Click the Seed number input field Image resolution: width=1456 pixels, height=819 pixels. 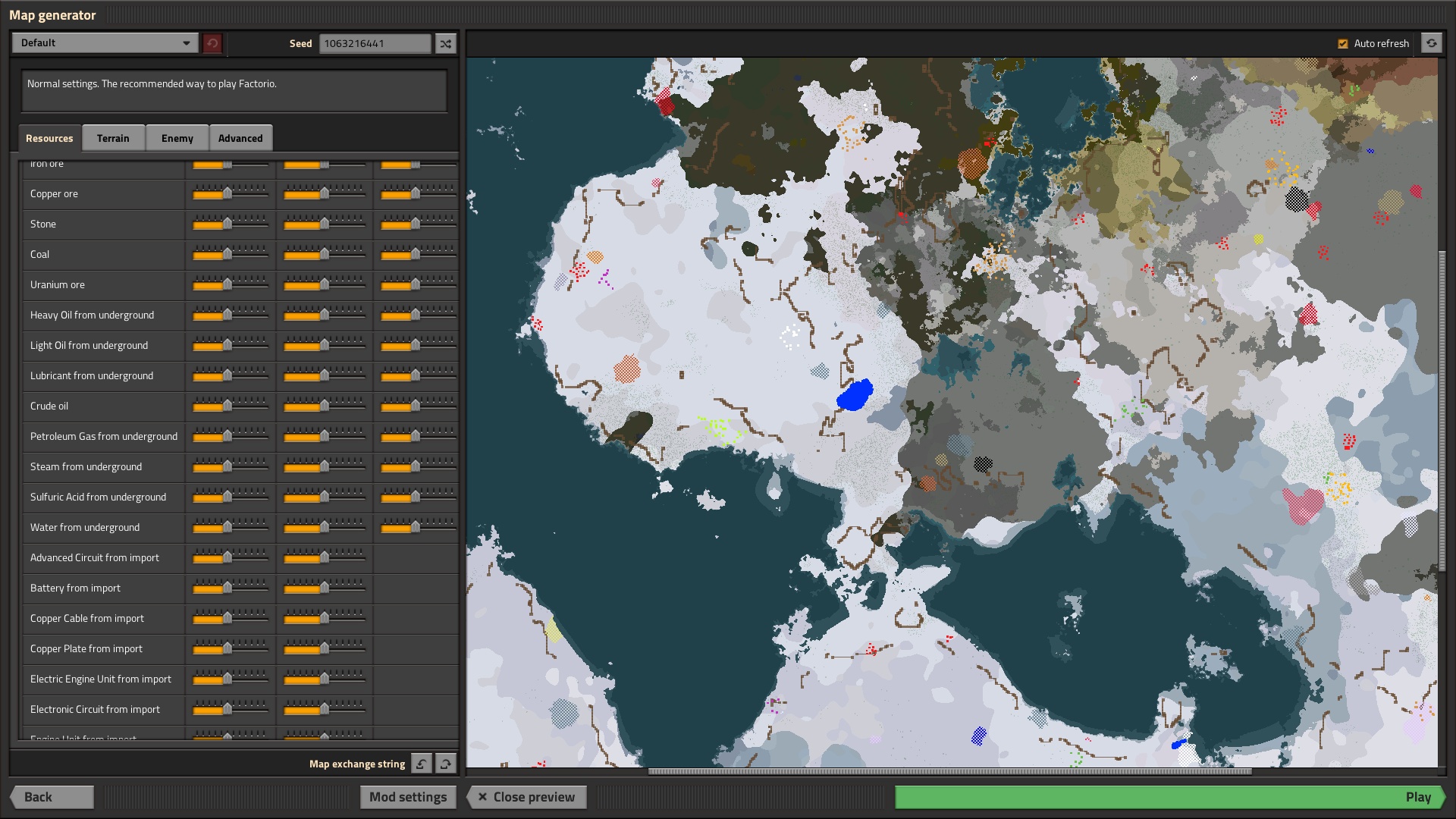point(375,44)
